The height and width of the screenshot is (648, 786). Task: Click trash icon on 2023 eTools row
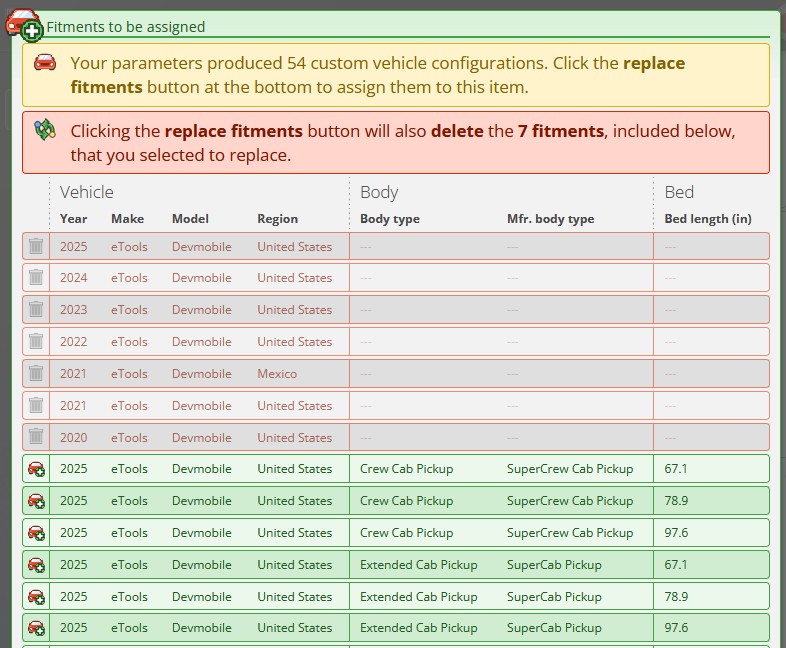click(x=36, y=310)
